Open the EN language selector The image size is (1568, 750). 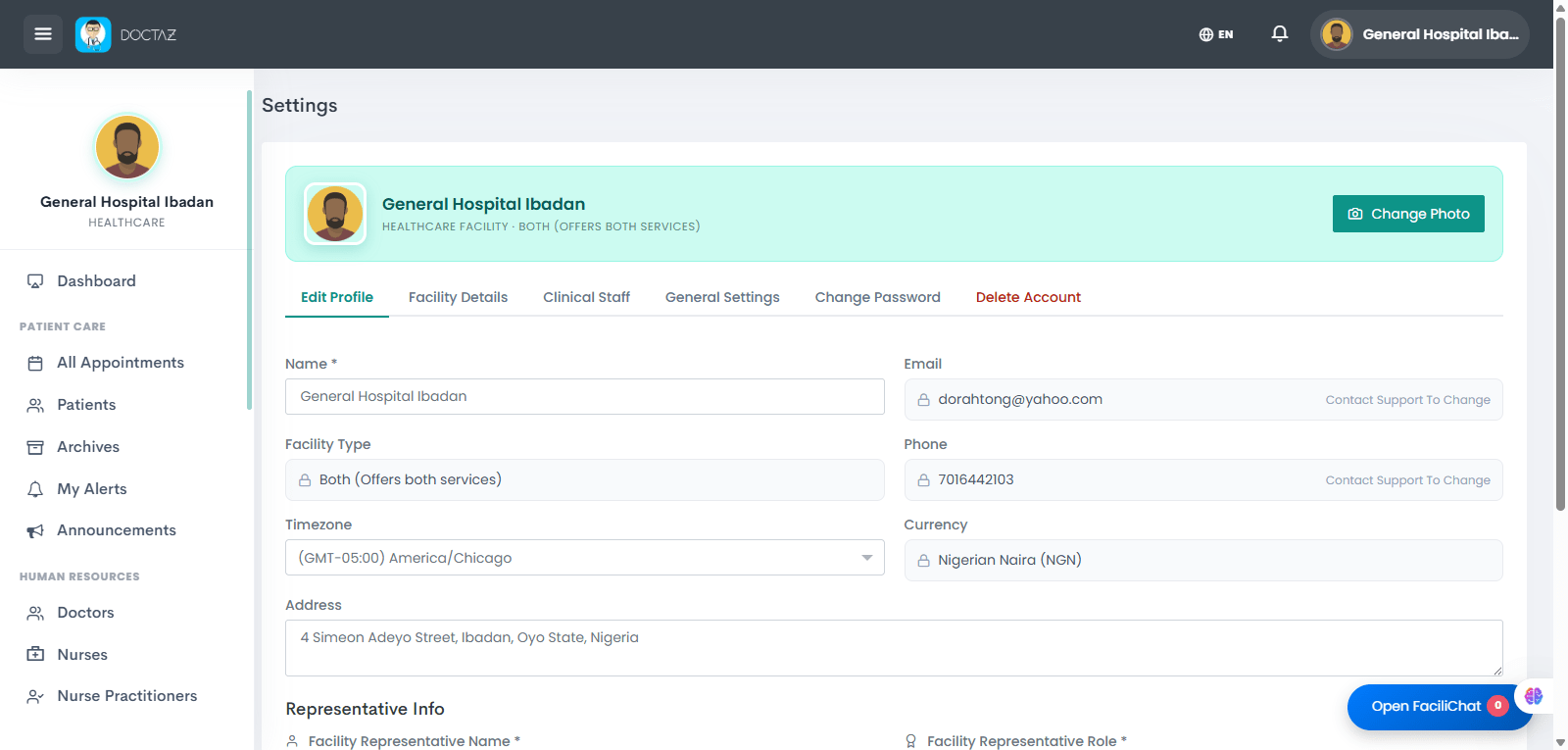(1216, 34)
